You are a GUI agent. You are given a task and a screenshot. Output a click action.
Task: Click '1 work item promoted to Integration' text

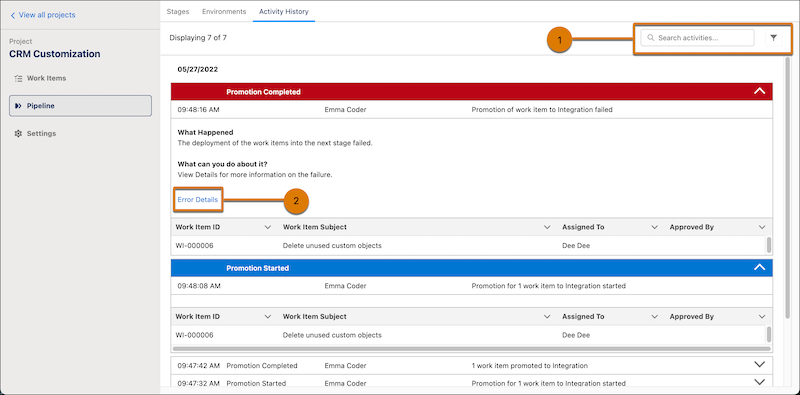[530, 365]
